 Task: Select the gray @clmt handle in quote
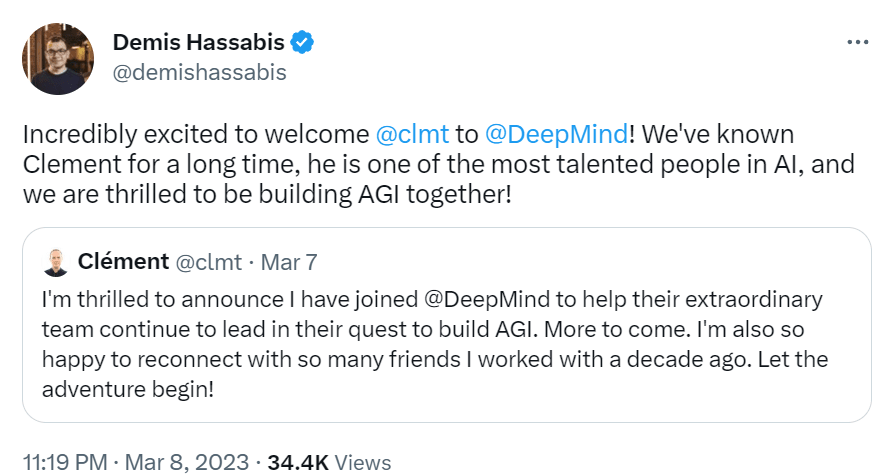point(208,263)
